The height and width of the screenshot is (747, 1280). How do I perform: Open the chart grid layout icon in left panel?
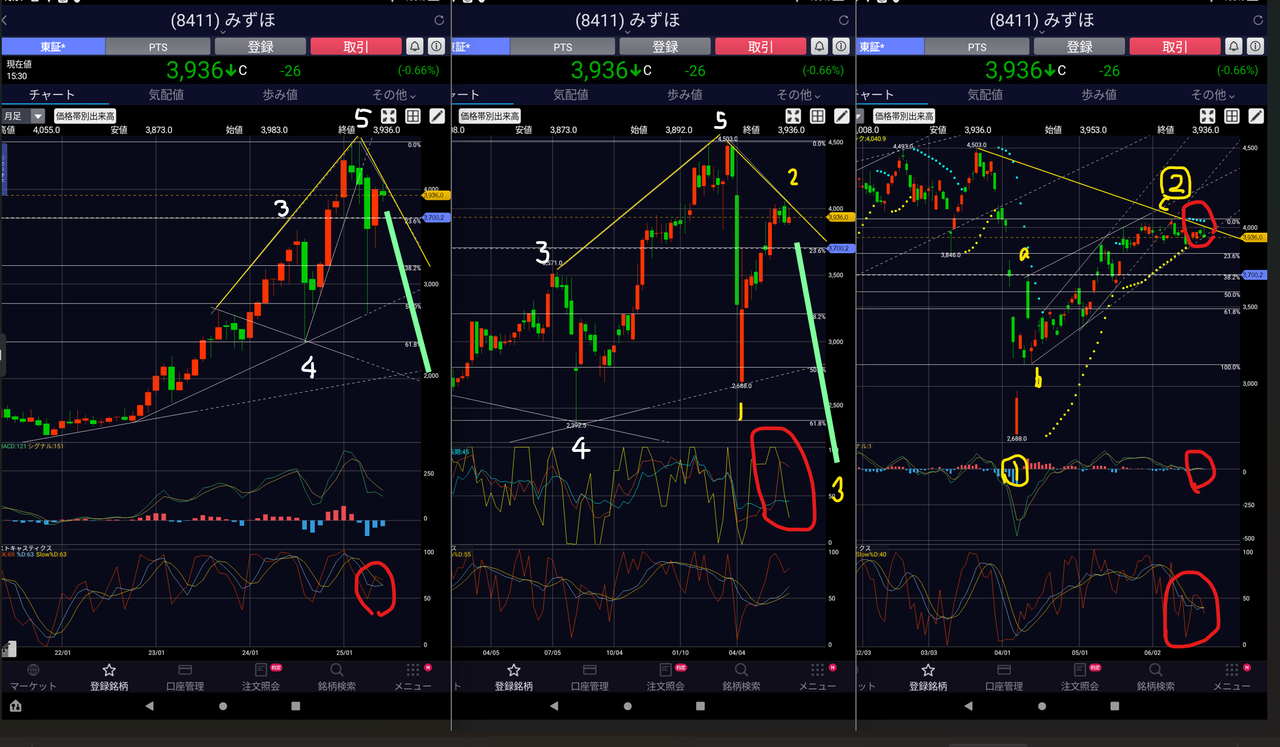412,116
